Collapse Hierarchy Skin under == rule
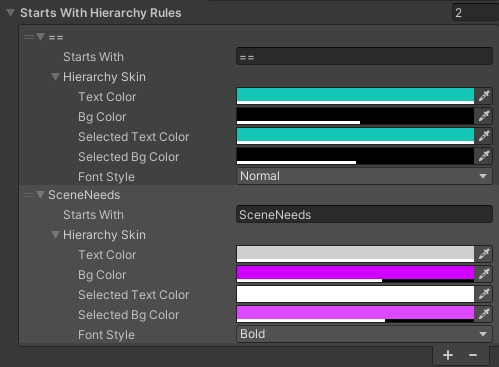This screenshot has height=367, width=499. pyautogui.click(x=55, y=77)
